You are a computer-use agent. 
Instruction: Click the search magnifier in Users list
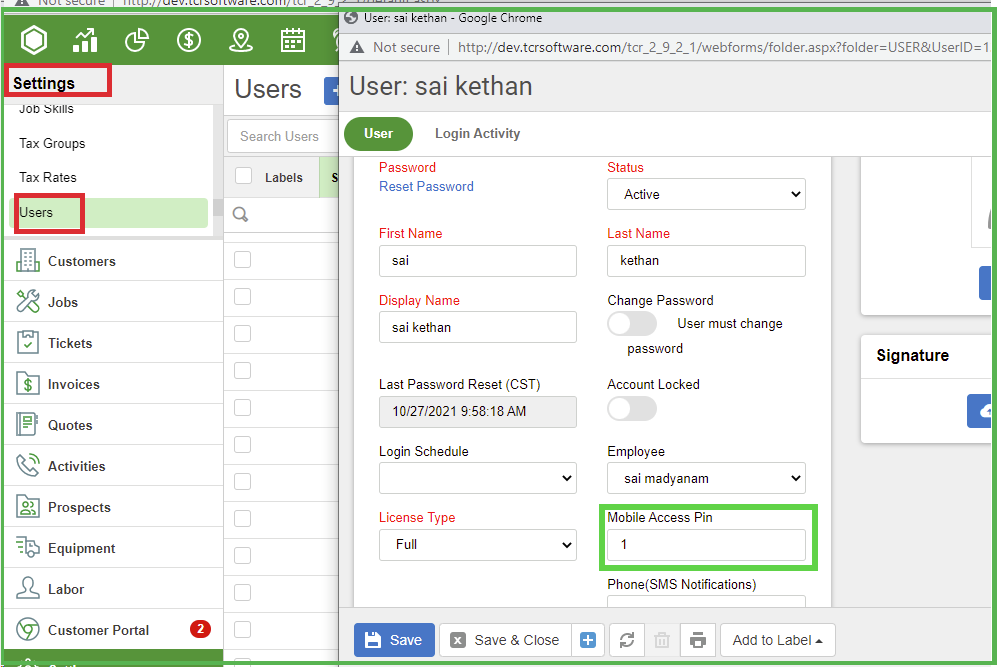[241, 214]
